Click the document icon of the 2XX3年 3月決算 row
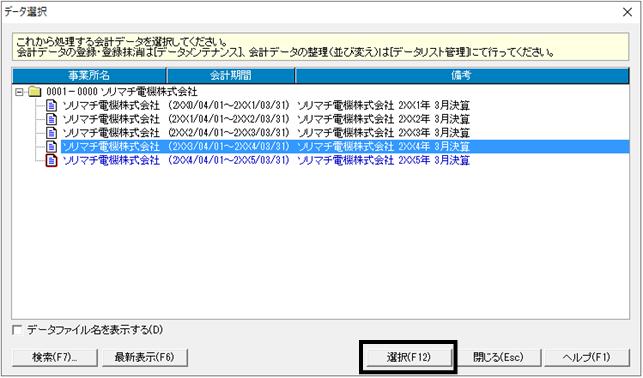This screenshot has height=378, width=643. click(51, 133)
